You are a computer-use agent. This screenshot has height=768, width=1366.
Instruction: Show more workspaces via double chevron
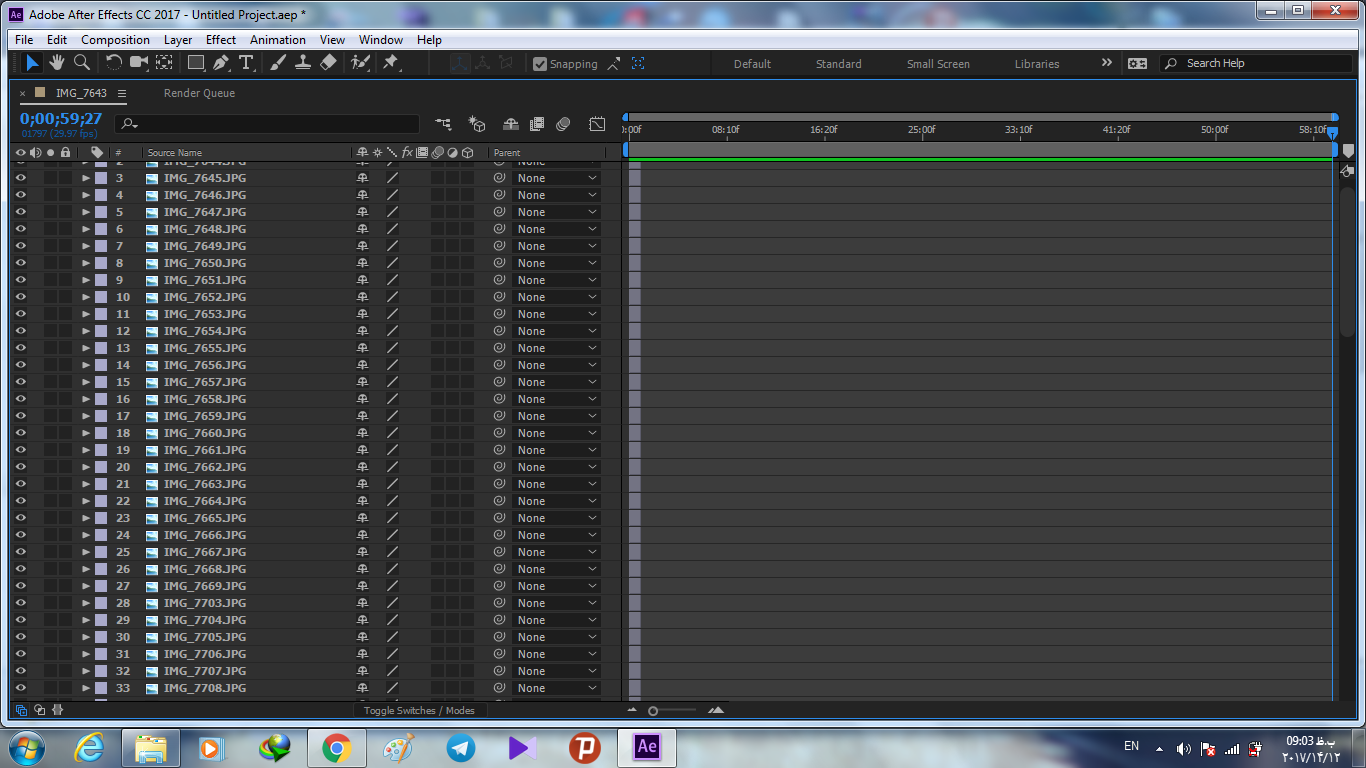[1106, 63]
